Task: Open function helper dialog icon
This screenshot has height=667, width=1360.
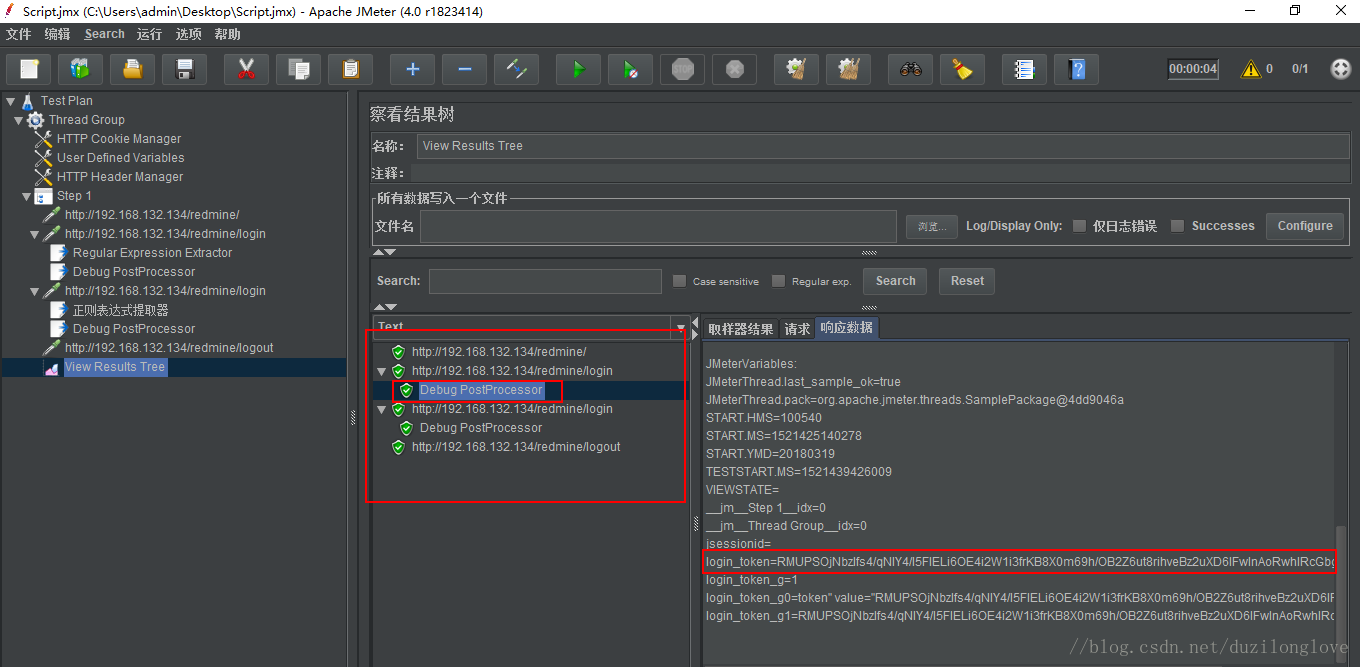Action: (x=1024, y=69)
